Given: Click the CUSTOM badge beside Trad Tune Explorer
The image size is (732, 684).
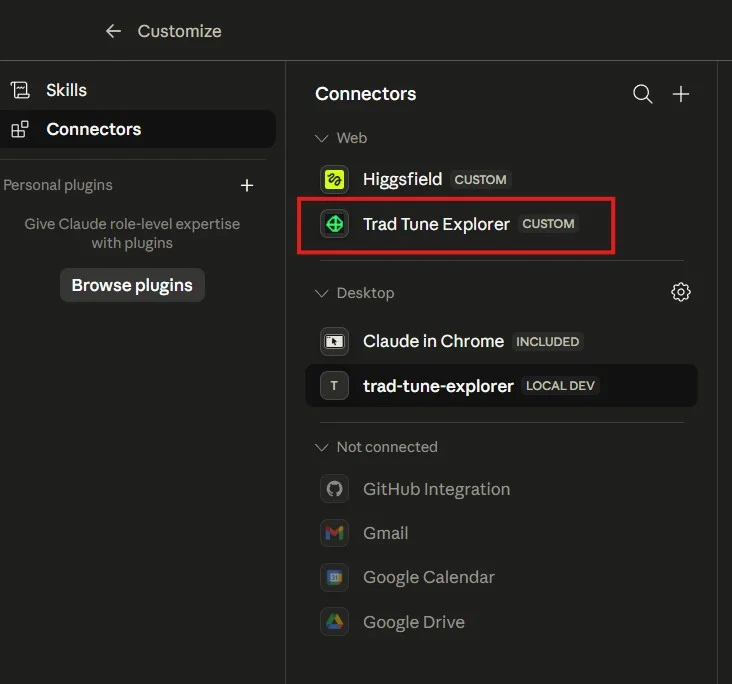Looking at the screenshot, I should pyautogui.click(x=548, y=224).
